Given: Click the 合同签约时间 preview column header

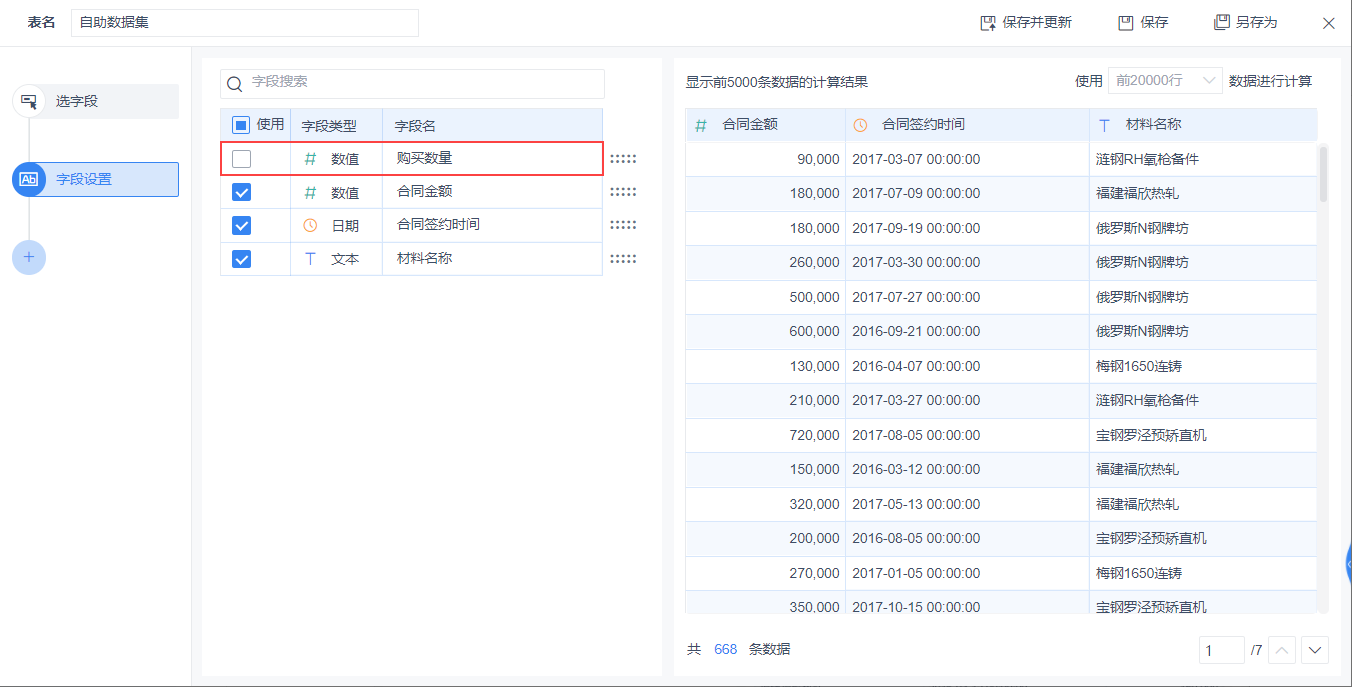Looking at the screenshot, I should point(968,125).
